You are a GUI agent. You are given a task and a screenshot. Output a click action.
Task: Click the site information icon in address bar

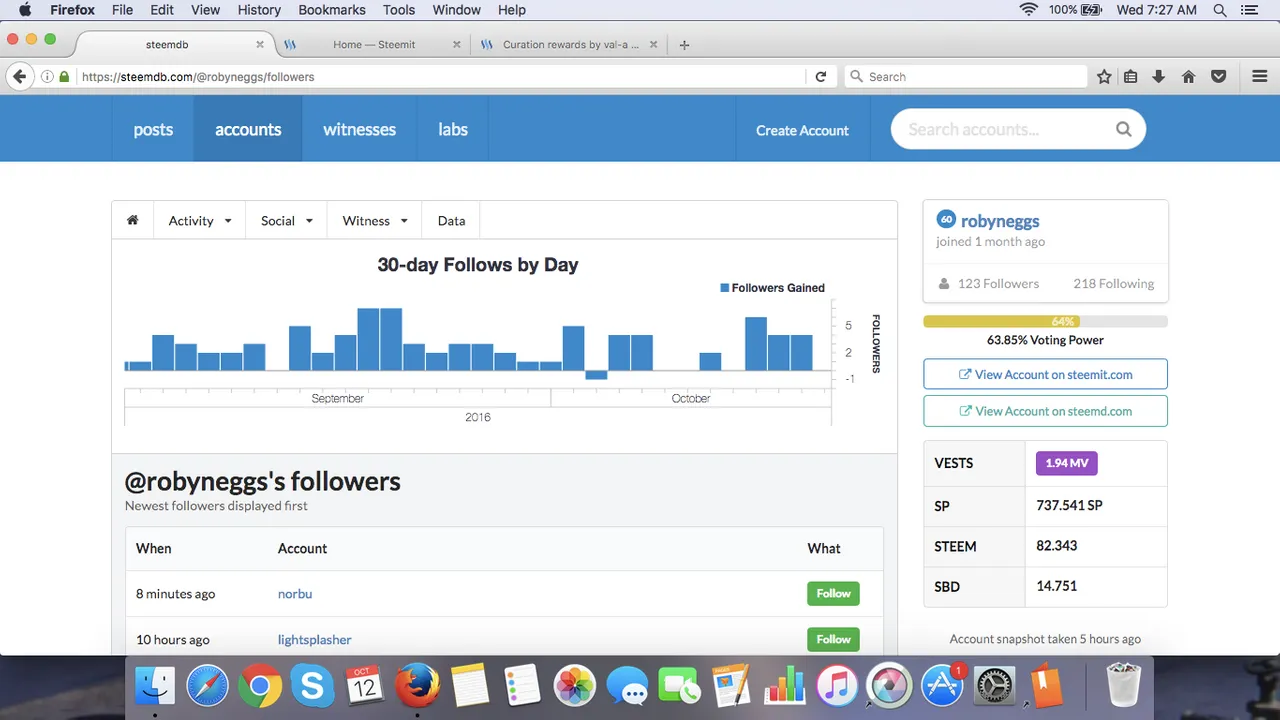coord(47,76)
